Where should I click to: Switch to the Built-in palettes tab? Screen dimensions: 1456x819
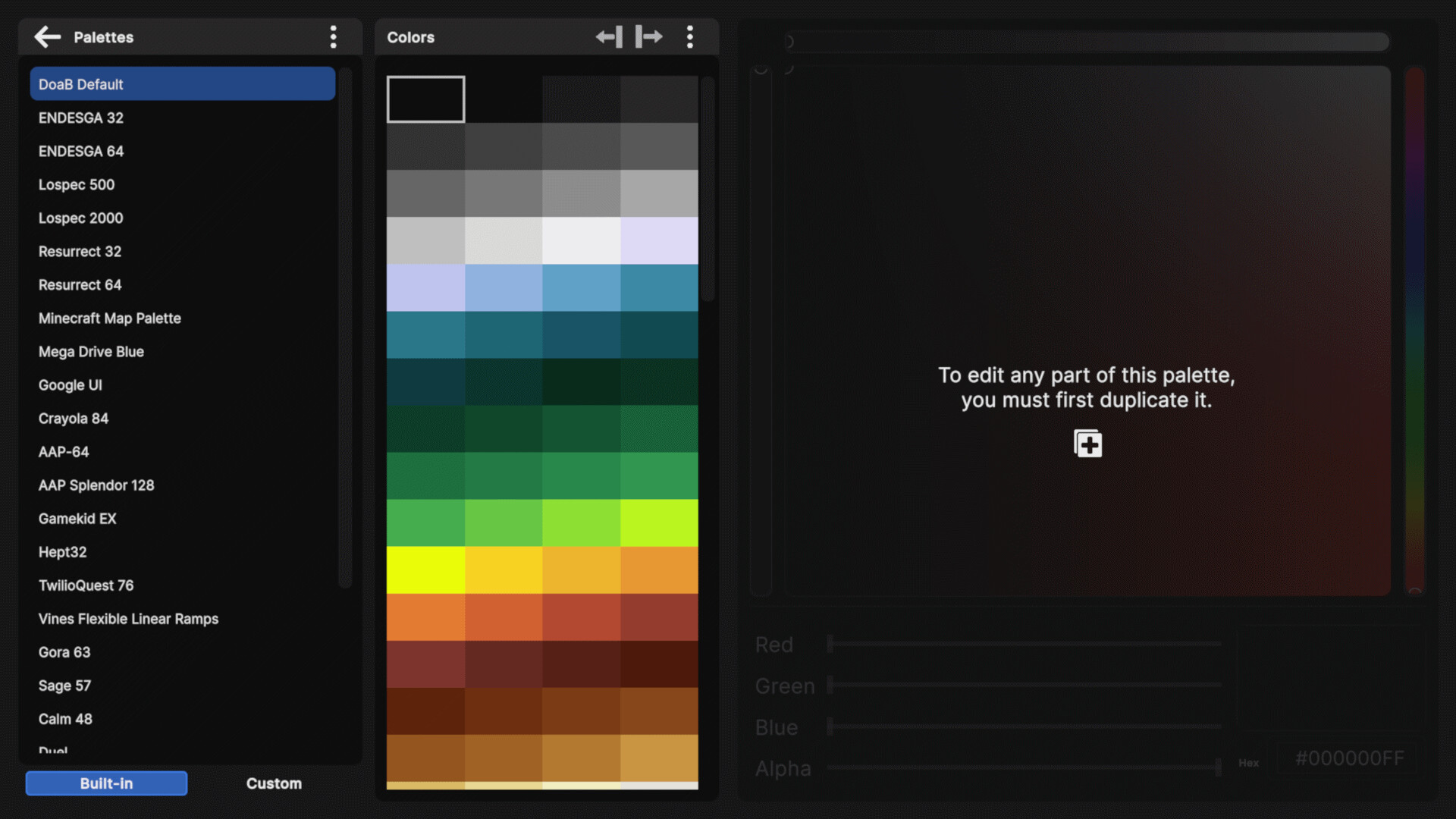click(105, 783)
